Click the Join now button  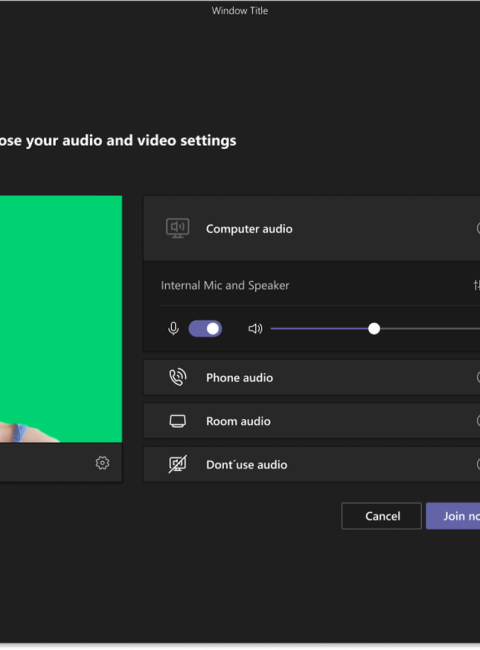453,516
